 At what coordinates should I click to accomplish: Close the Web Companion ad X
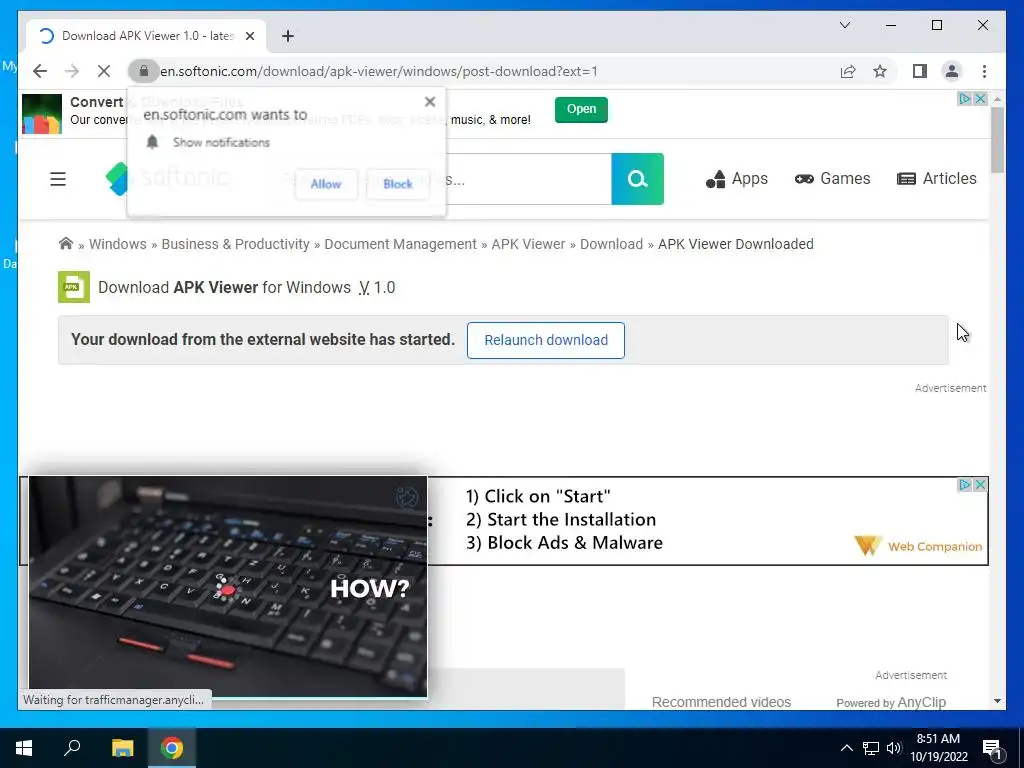tap(980, 485)
